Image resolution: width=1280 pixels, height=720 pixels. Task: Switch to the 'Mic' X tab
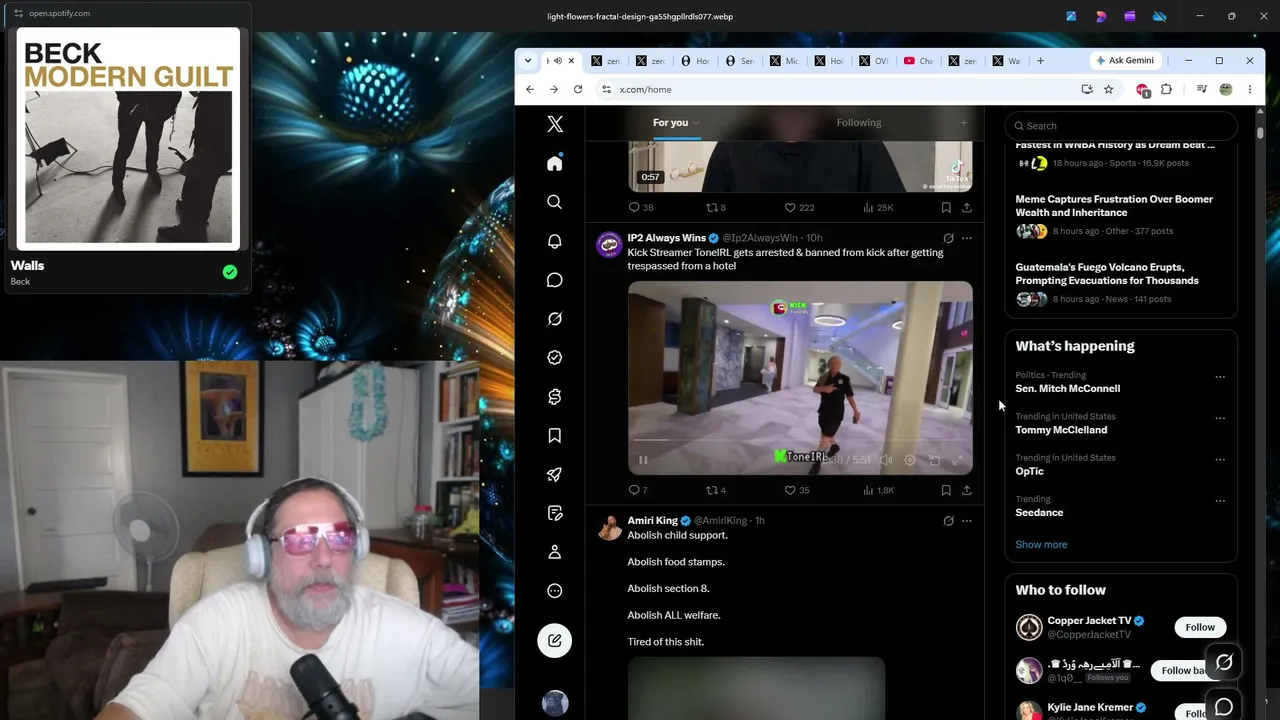coord(784,61)
